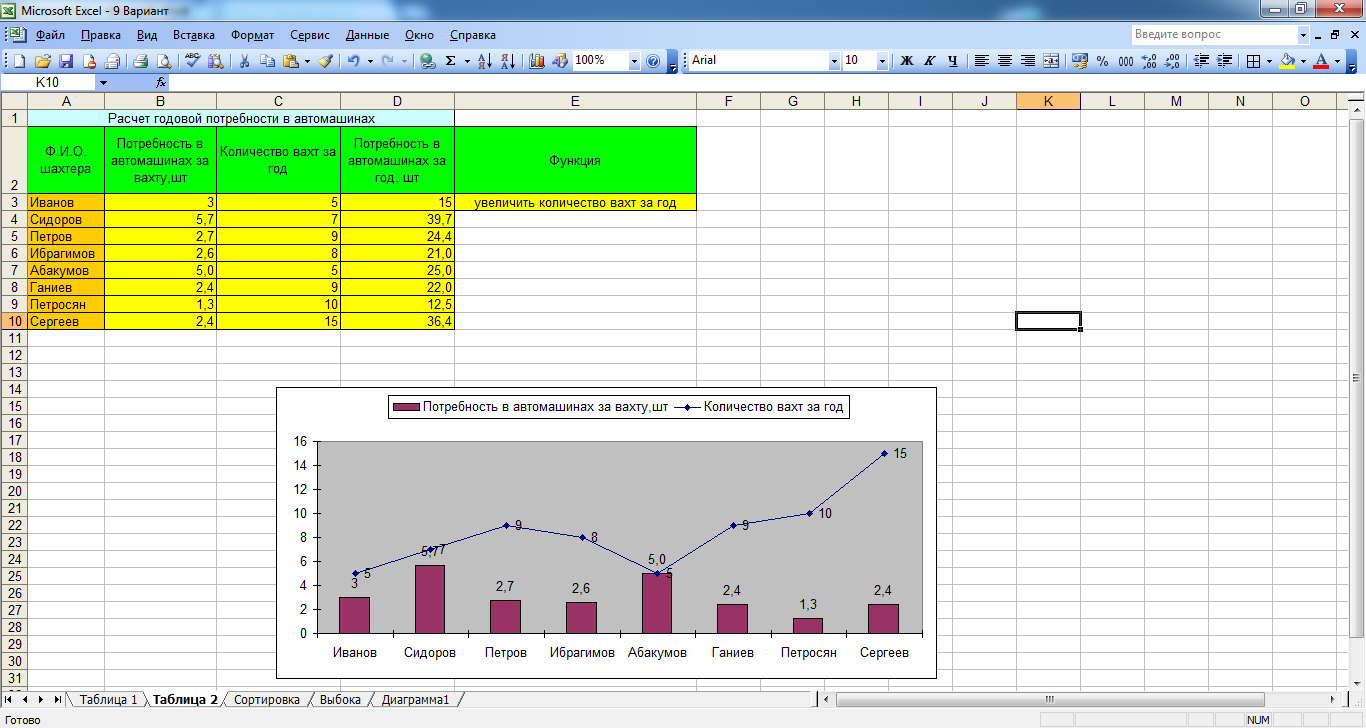1366x728 pixels.
Task: Copy the selection via toolbar icon
Action: point(267,61)
